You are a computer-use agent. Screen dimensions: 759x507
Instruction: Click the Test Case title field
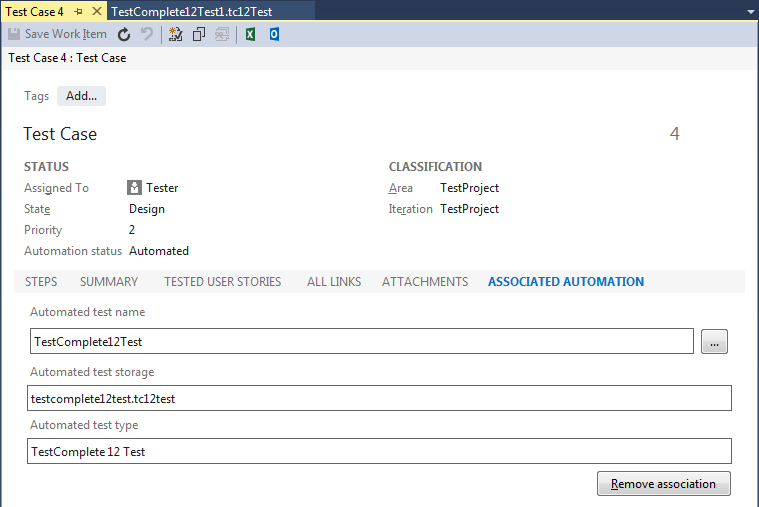(x=60, y=134)
